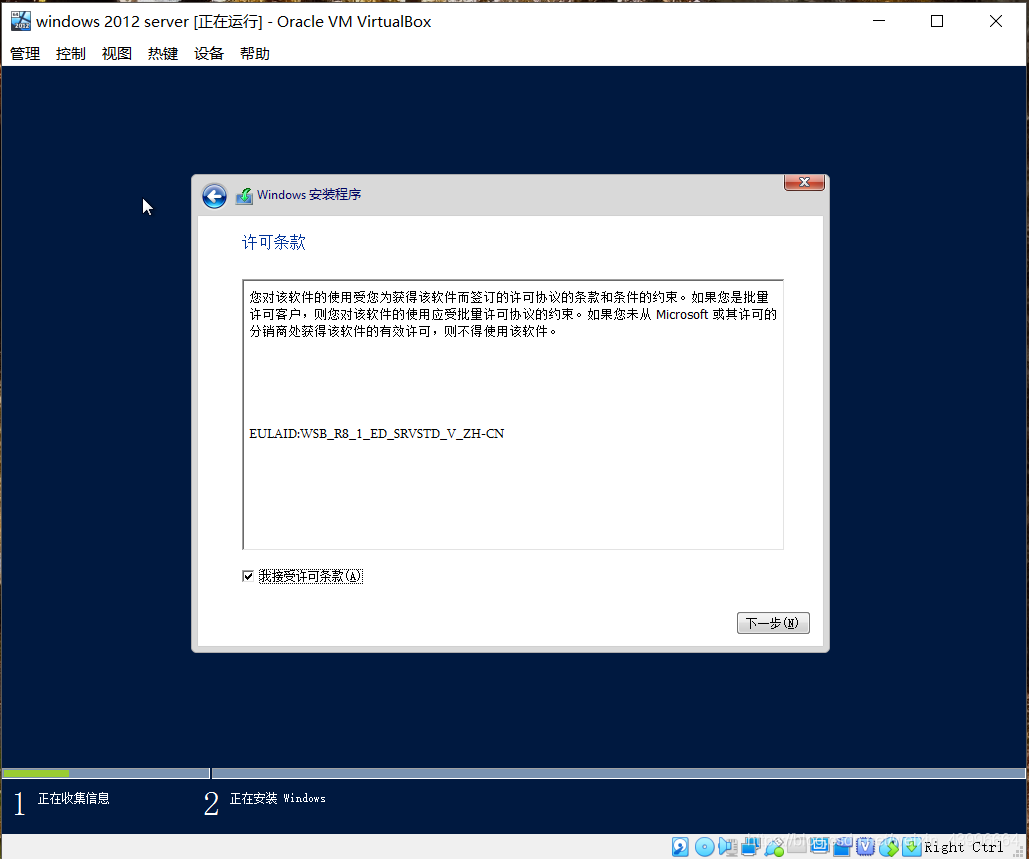This screenshot has width=1029, height=859.
Task: Click the 正在收集信息 step label
Action: coord(74,799)
